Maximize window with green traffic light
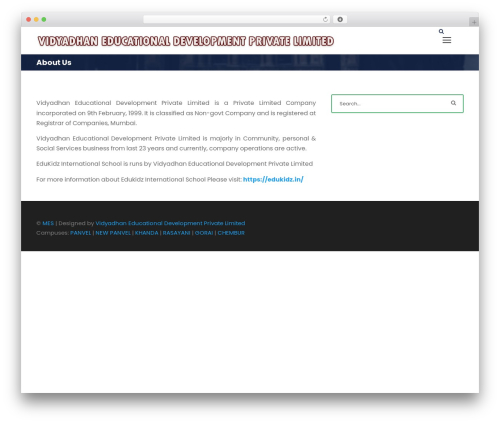Screen dimensions: 500x423 [44, 19]
